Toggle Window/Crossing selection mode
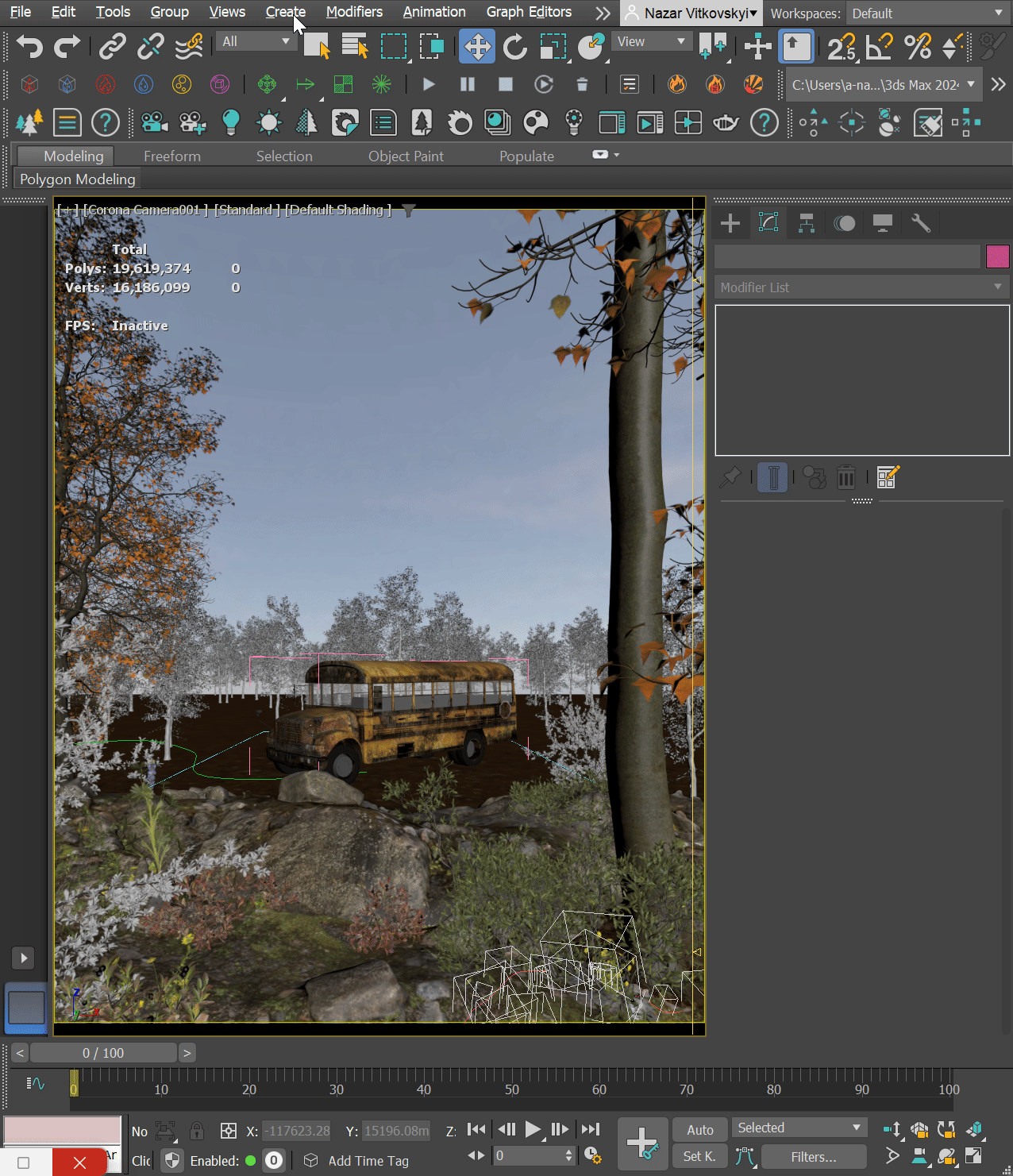Image resolution: width=1013 pixels, height=1176 pixels. [432, 47]
